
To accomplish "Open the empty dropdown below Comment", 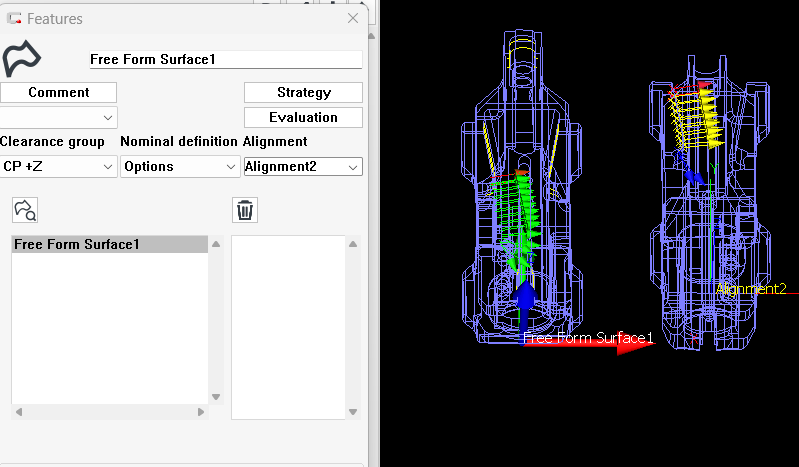I will (59, 117).
